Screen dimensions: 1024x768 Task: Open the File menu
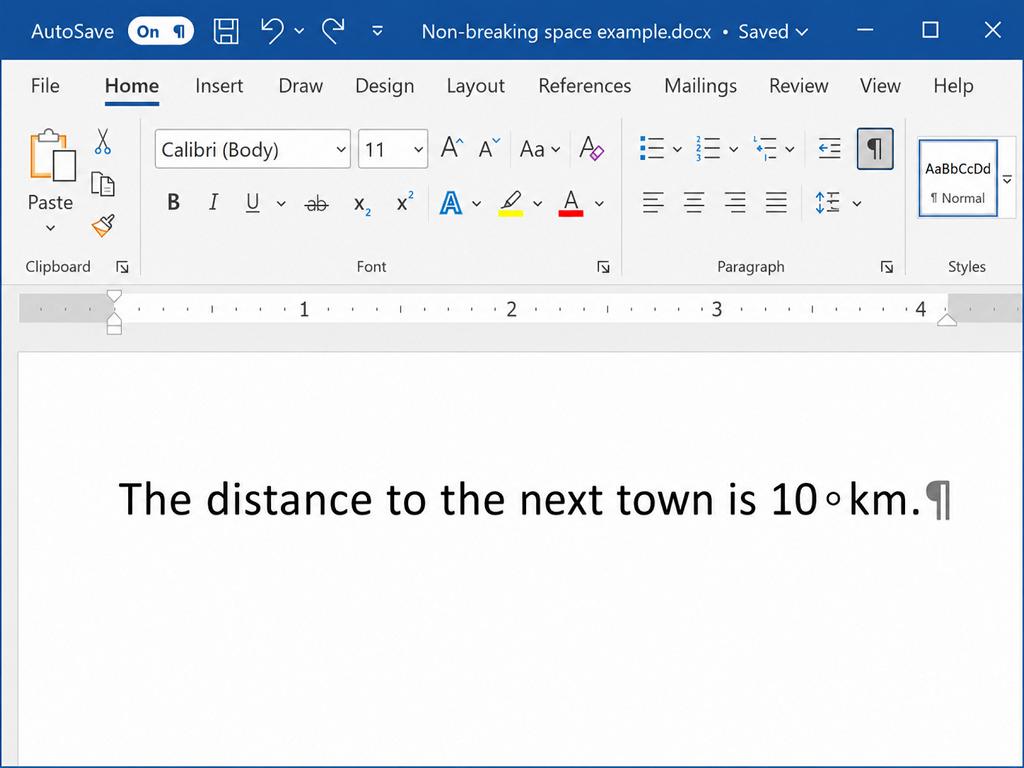[45, 86]
